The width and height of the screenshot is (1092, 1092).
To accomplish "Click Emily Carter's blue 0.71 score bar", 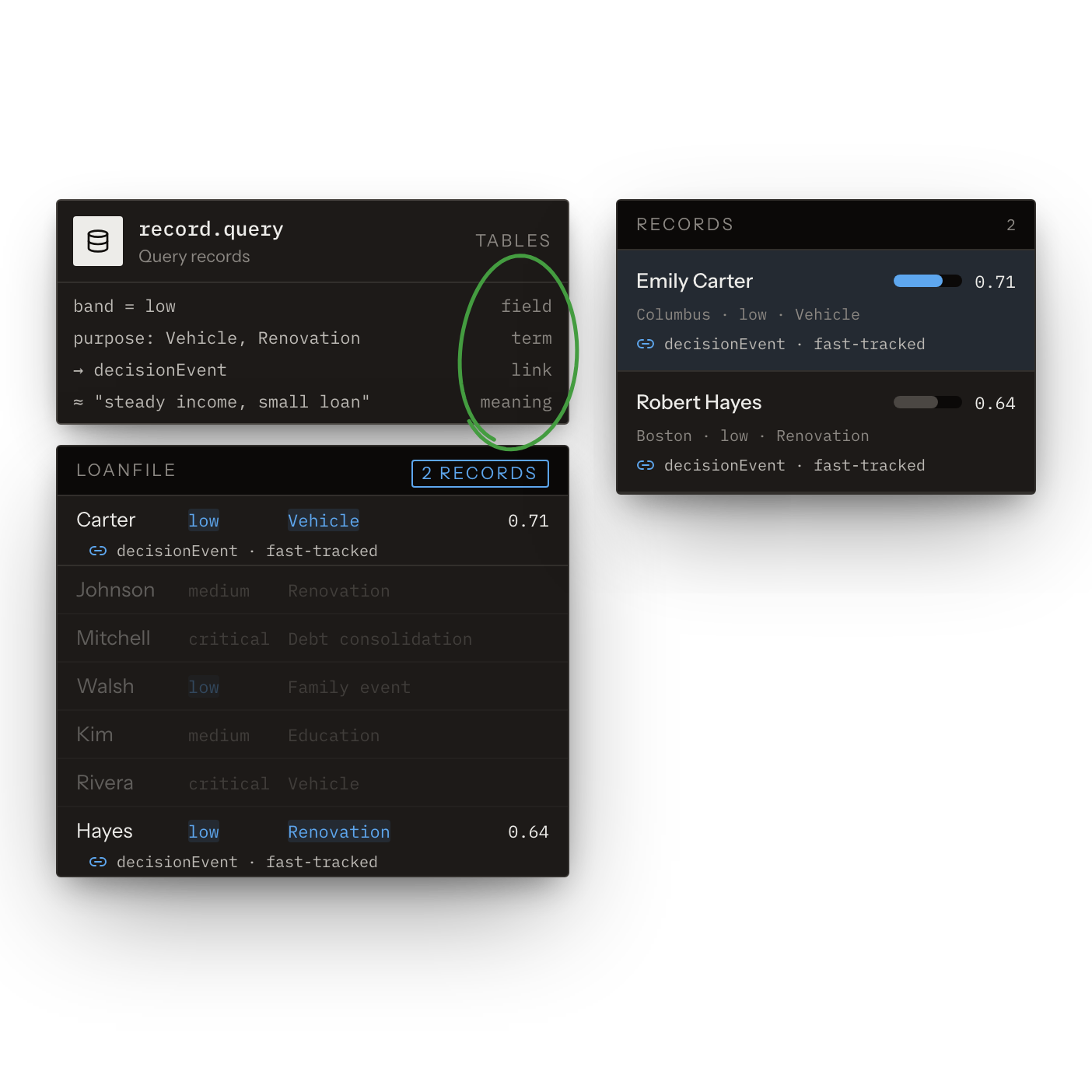I will (927, 282).
